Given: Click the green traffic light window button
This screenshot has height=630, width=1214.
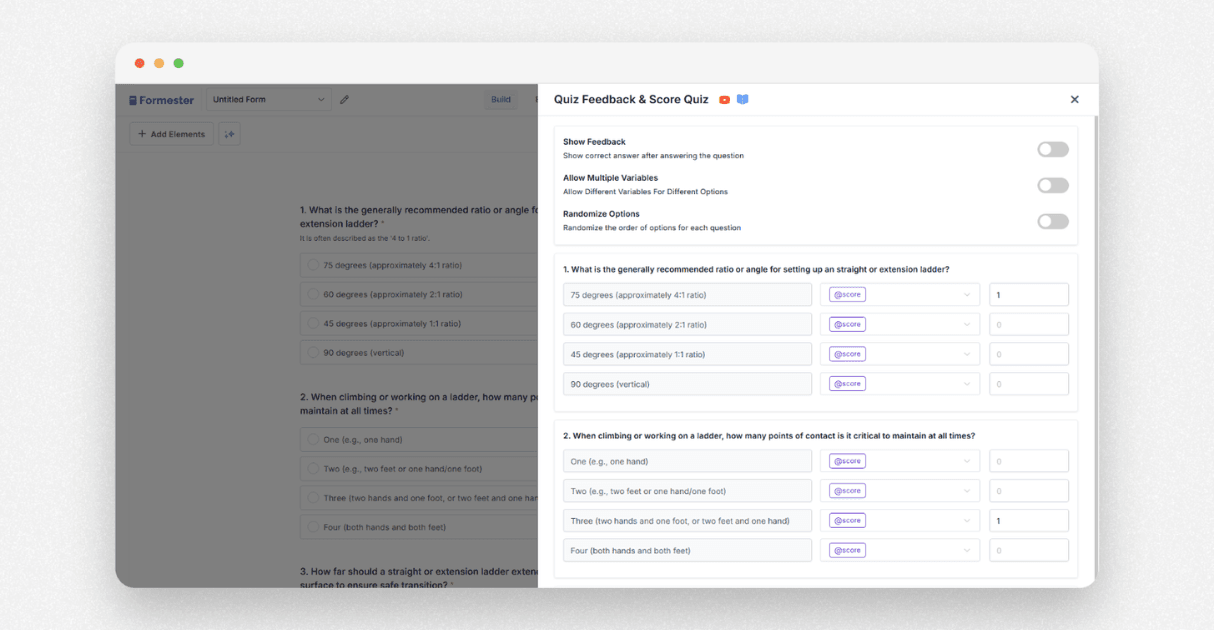Looking at the screenshot, I should (x=178, y=62).
